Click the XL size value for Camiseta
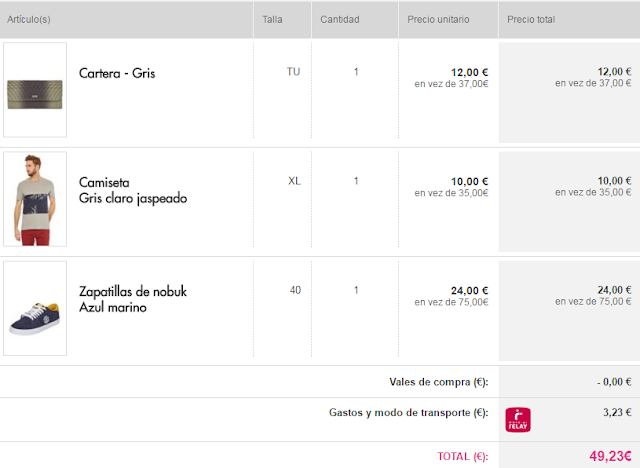Image resolution: width=640 pixels, height=468 pixels. 294,181
